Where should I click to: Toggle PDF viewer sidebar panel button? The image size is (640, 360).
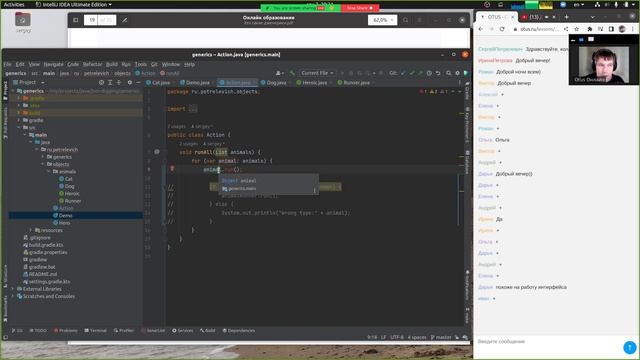coord(76,20)
